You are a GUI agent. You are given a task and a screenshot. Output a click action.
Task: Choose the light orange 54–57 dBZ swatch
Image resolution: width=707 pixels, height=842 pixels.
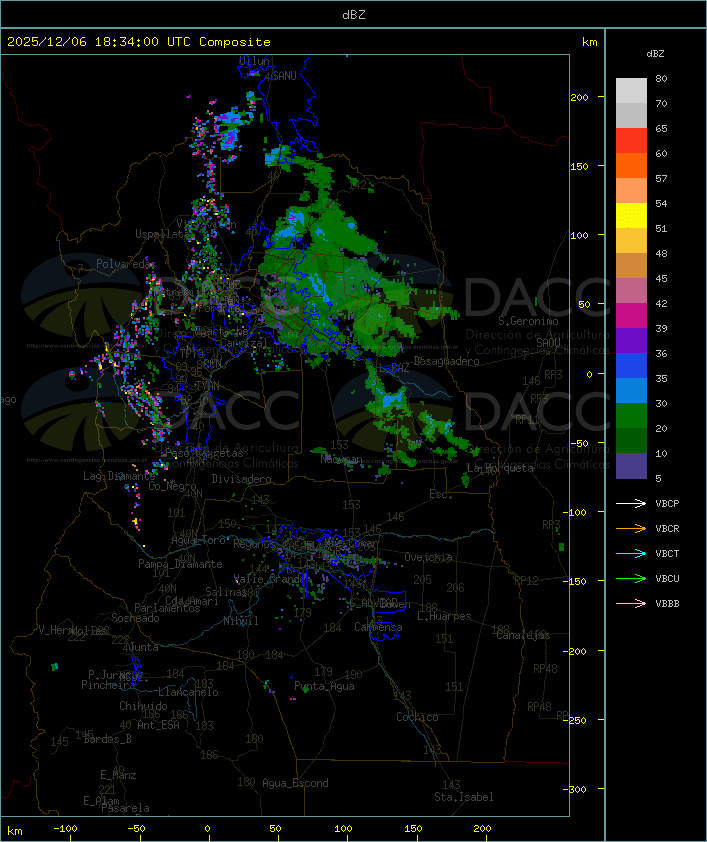631,191
